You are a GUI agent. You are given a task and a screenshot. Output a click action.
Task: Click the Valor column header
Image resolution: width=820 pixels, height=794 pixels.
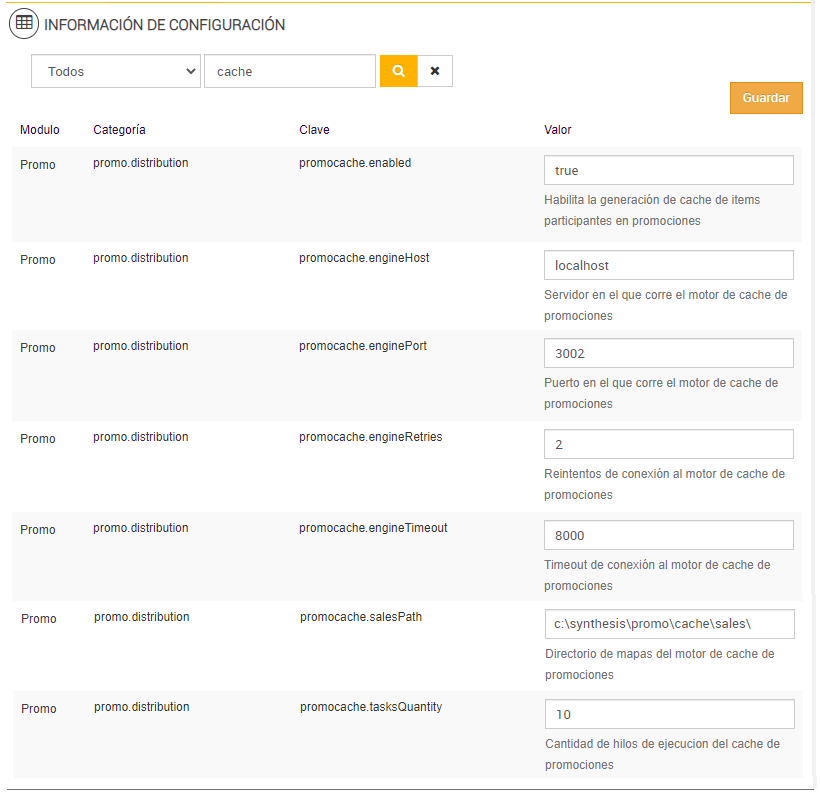(558, 130)
